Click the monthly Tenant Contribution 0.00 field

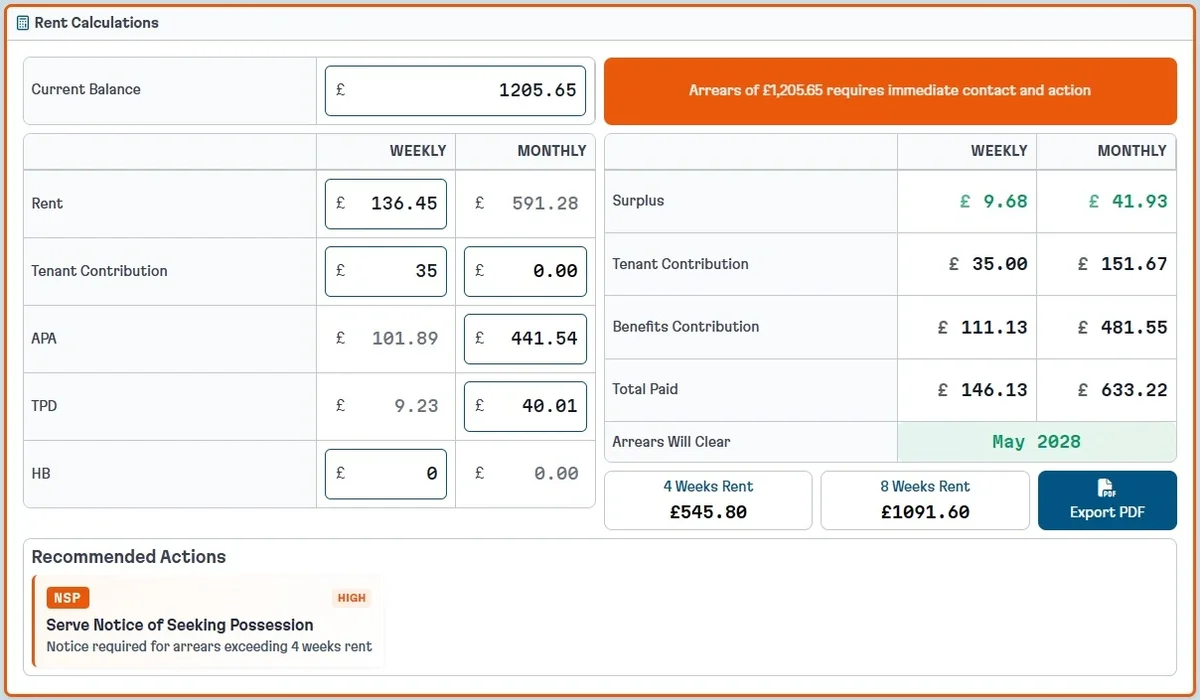524,271
